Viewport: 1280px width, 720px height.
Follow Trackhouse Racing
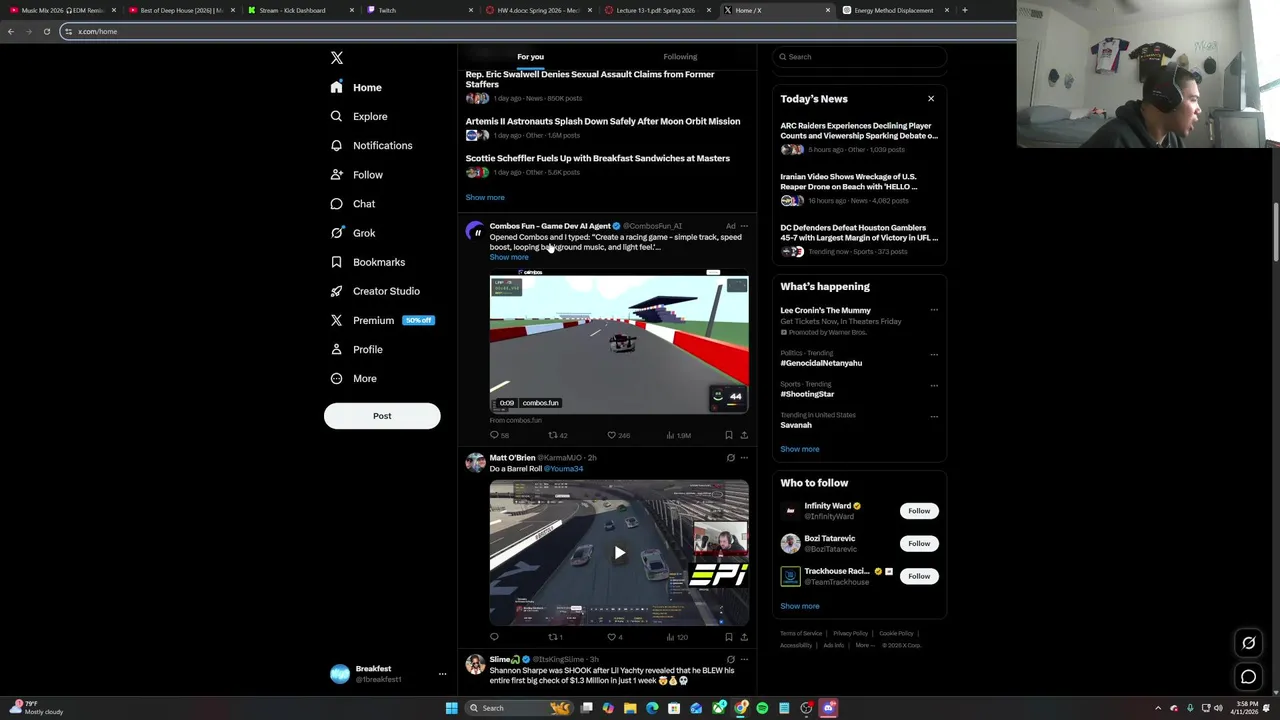(919, 576)
